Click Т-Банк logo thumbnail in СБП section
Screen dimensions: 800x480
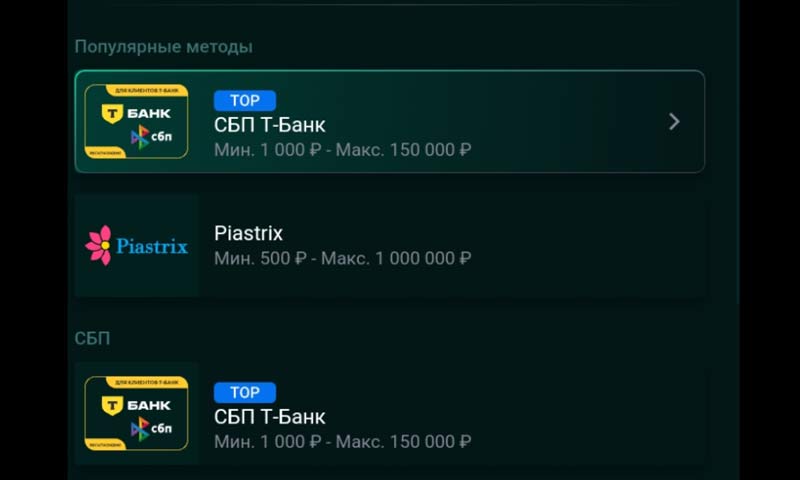coord(137,414)
